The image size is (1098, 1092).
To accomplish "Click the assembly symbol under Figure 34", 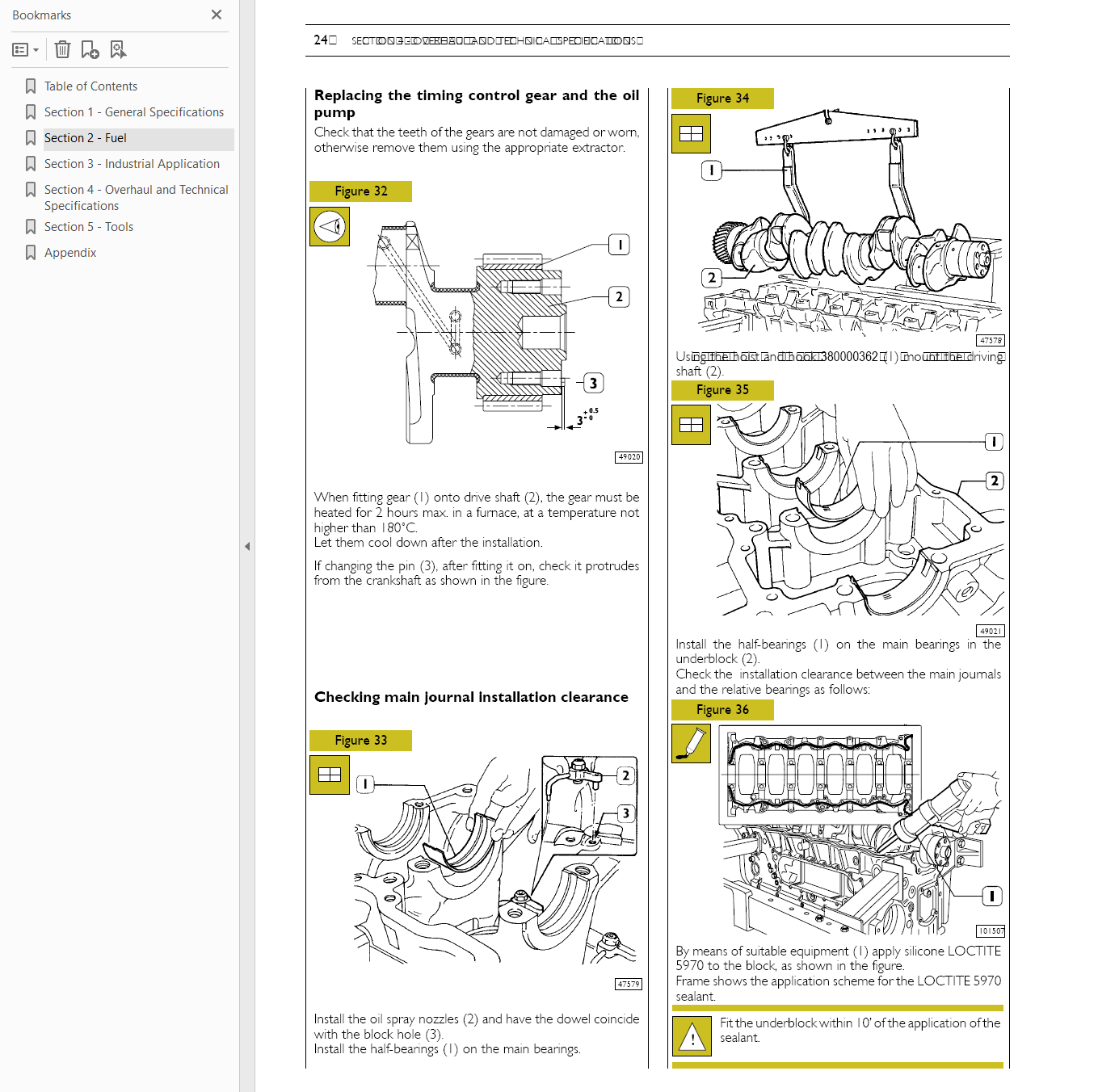I will 692,134.
